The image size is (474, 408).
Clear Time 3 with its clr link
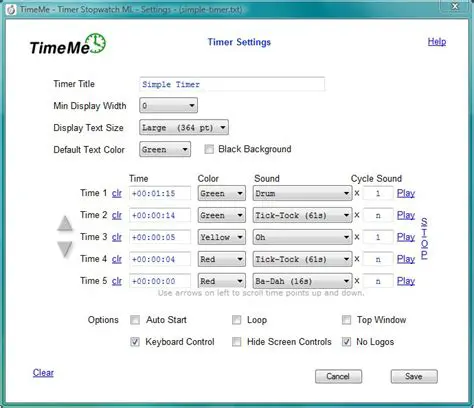point(117,237)
